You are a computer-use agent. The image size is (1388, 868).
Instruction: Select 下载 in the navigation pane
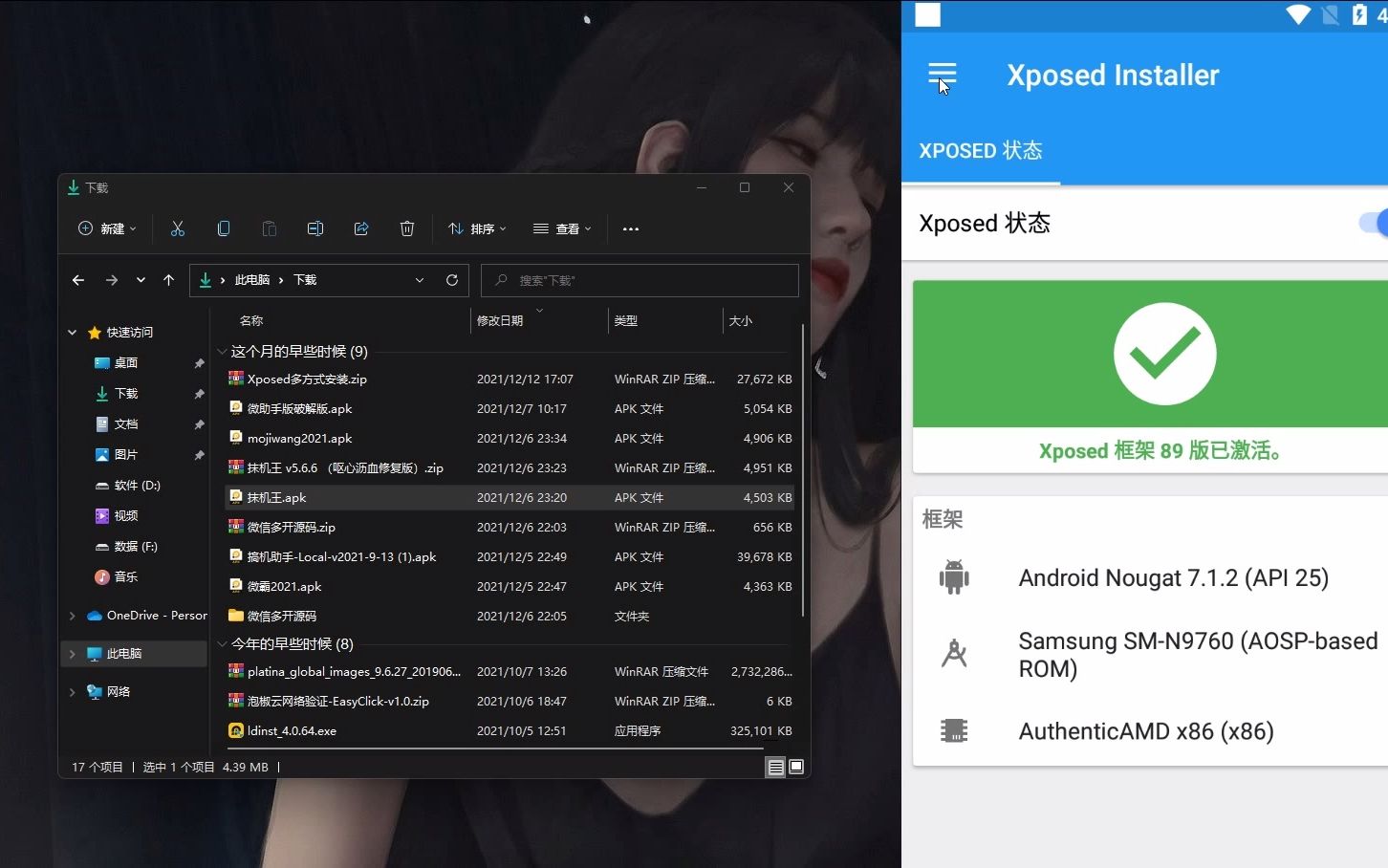pyautogui.click(x=126, y=394)
